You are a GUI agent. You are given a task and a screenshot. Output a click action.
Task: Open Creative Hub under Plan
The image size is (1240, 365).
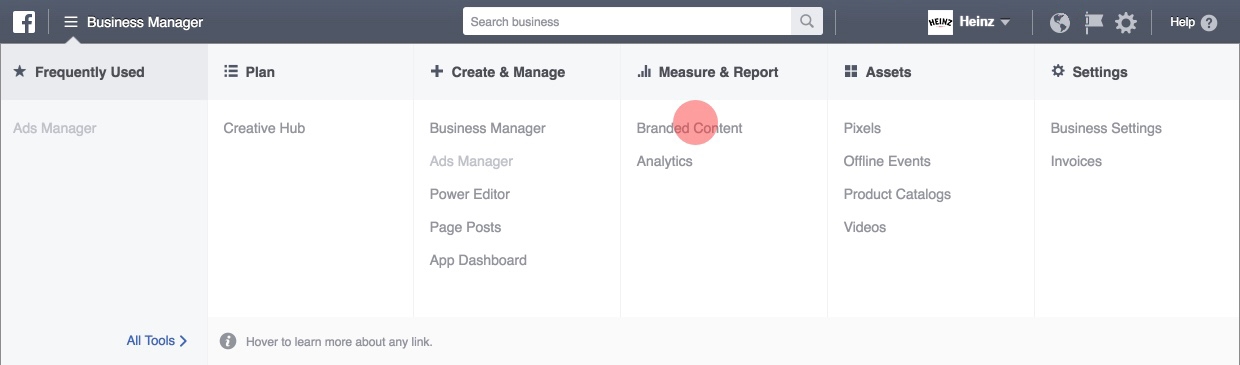coord(264,128)
